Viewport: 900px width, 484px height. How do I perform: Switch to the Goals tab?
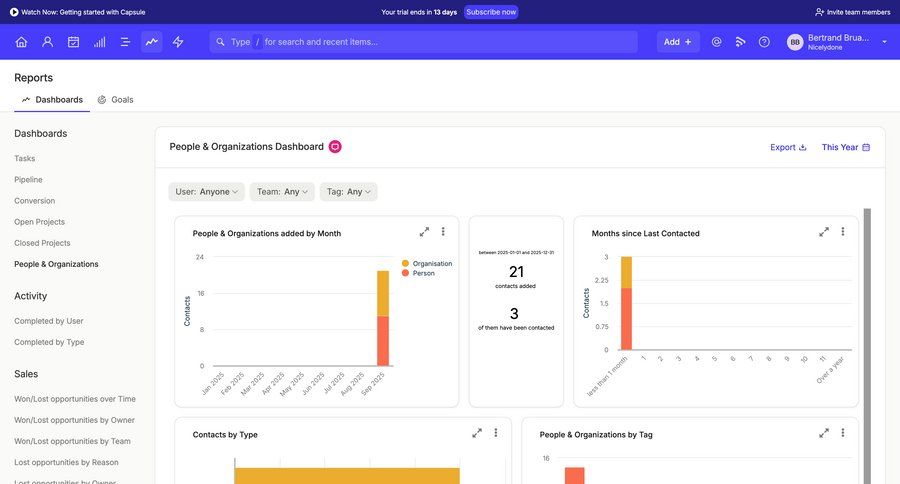point(115,100)
